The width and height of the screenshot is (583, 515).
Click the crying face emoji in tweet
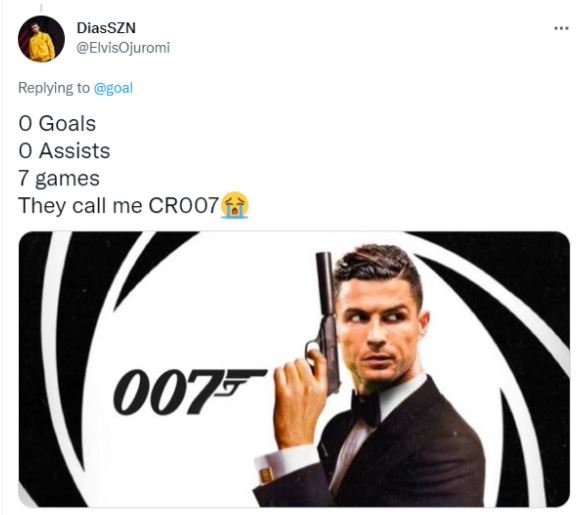235,205
